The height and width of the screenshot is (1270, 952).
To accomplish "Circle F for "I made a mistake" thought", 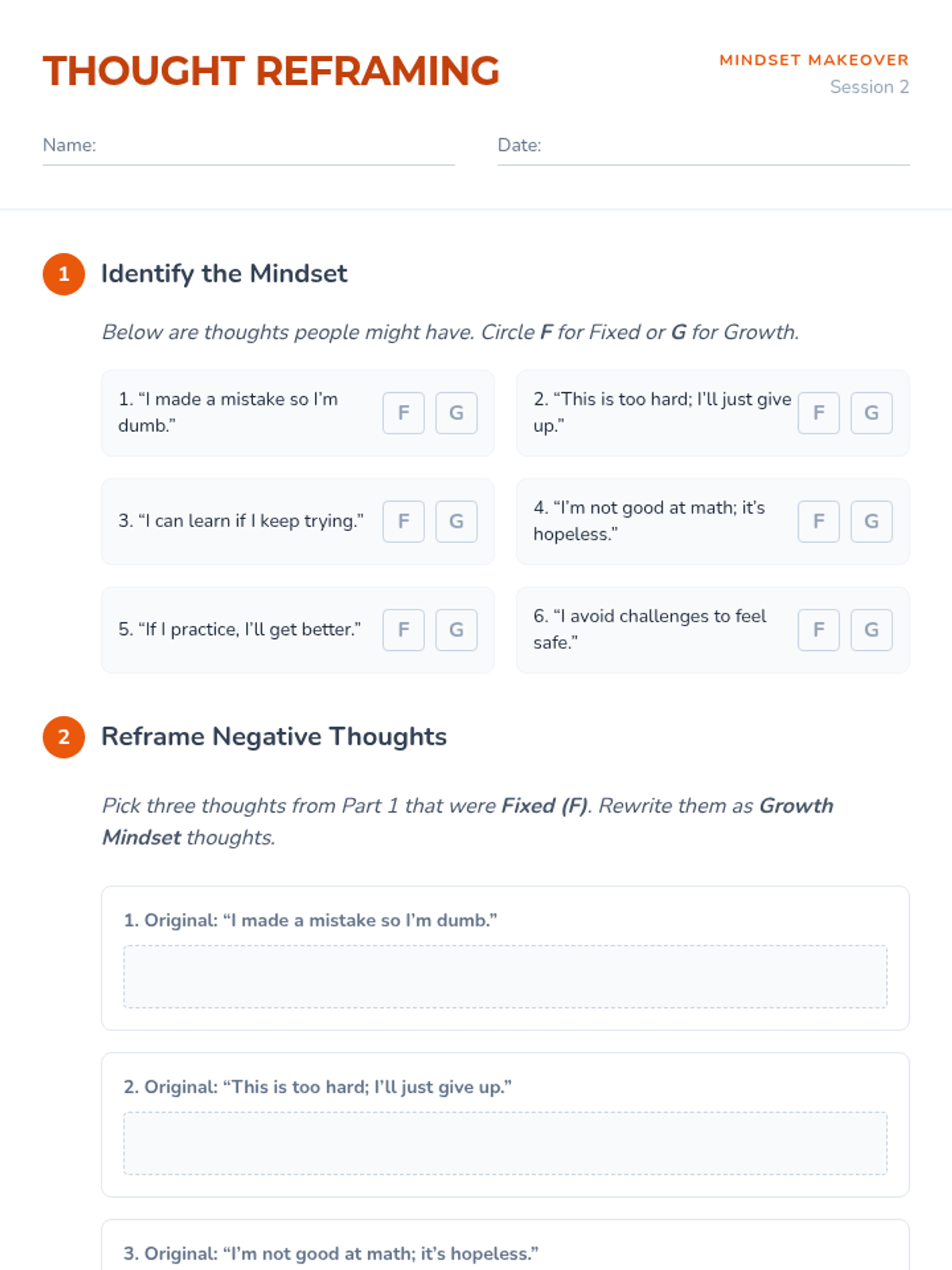I will [x=403, y=413].
